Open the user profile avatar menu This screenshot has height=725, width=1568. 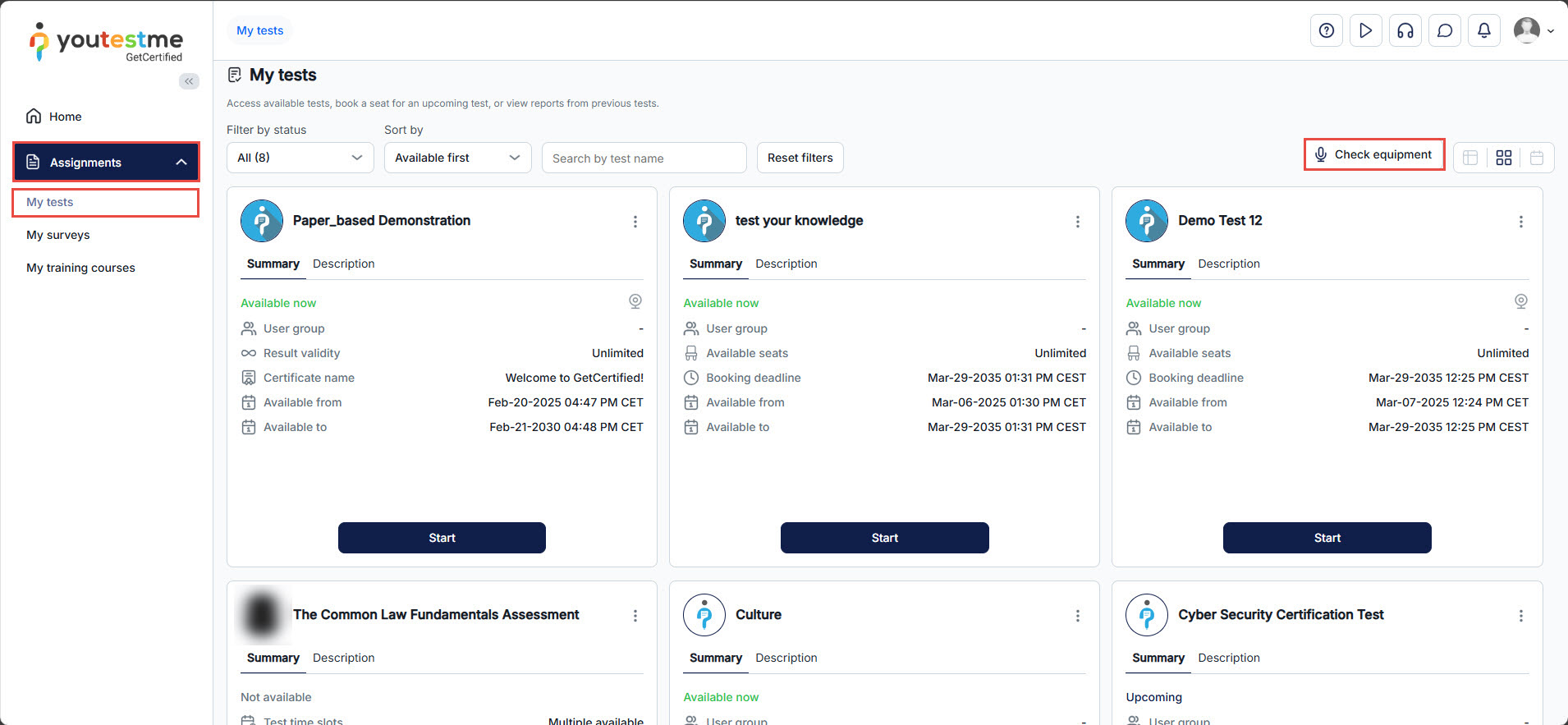coord(1532,31)
